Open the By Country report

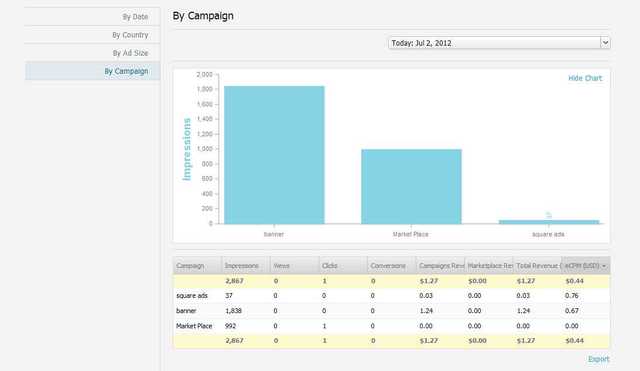130,35
